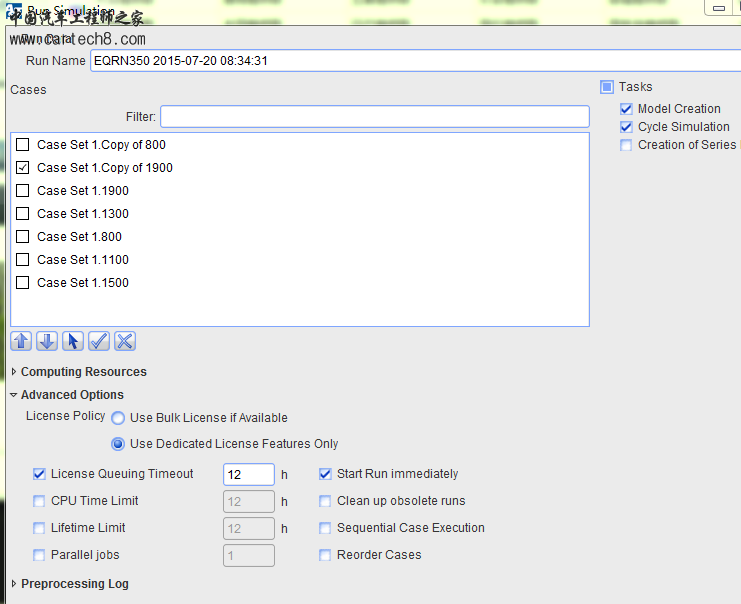Activate the cursor selection tool icon

[73, 341]
